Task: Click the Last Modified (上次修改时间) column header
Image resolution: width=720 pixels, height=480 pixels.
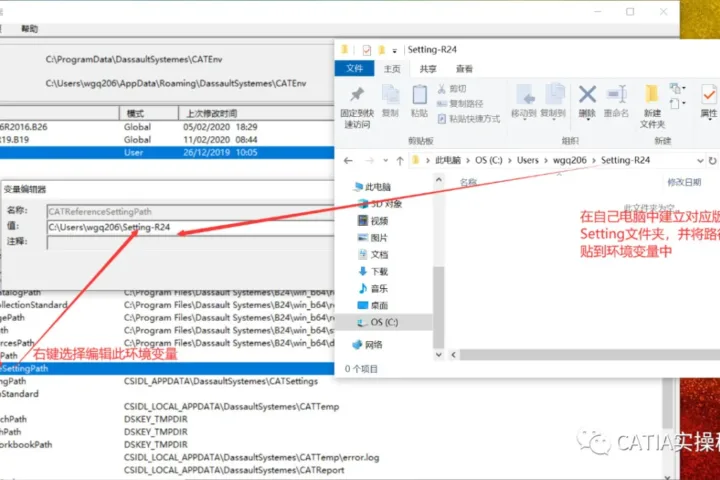Action: (x=211, y=113)
